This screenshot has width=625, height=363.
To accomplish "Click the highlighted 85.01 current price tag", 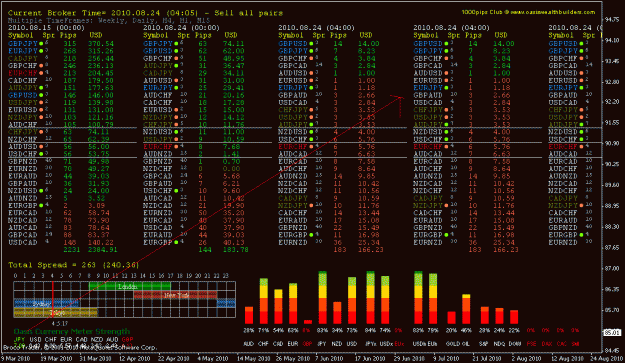I will [x=612, y=332].
